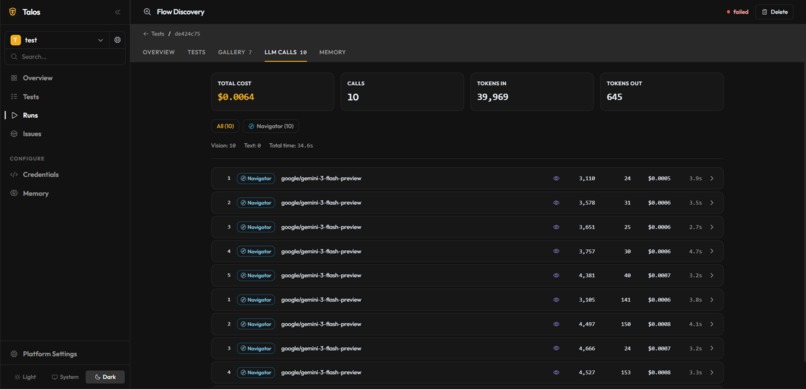Click the vision eye icon in the 3,651 tokens row
The width and height of the screenshot is (806, 389).
click(556, 227)
